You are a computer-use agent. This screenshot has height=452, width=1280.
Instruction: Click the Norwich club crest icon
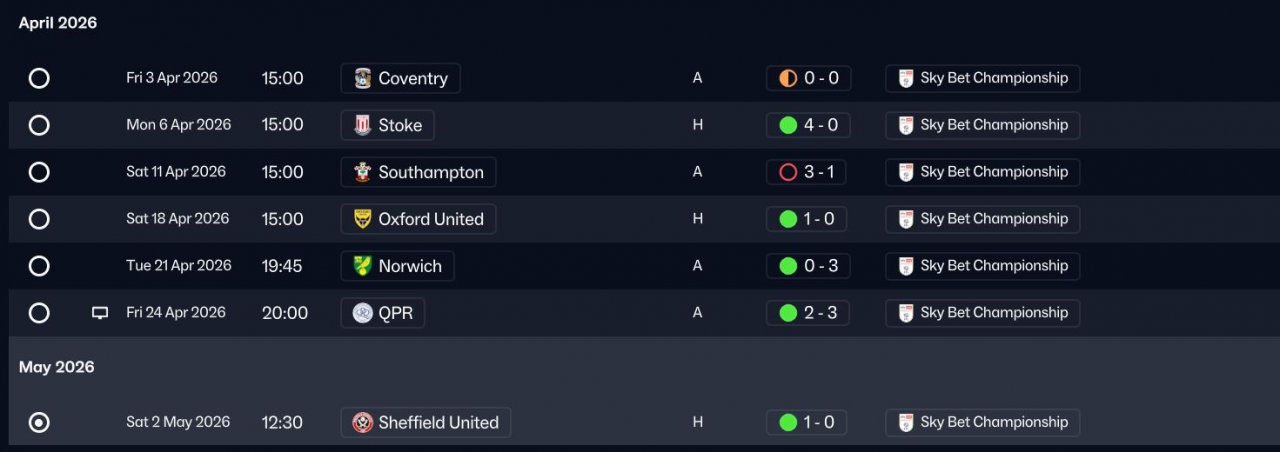pyautogui.click(x=362, y=266)
